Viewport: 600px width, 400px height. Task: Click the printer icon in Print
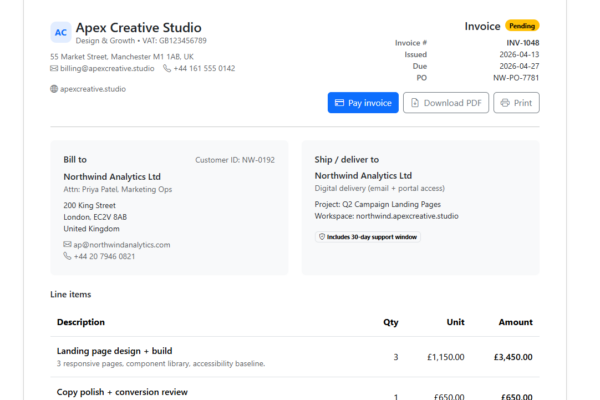pos(505,103)
